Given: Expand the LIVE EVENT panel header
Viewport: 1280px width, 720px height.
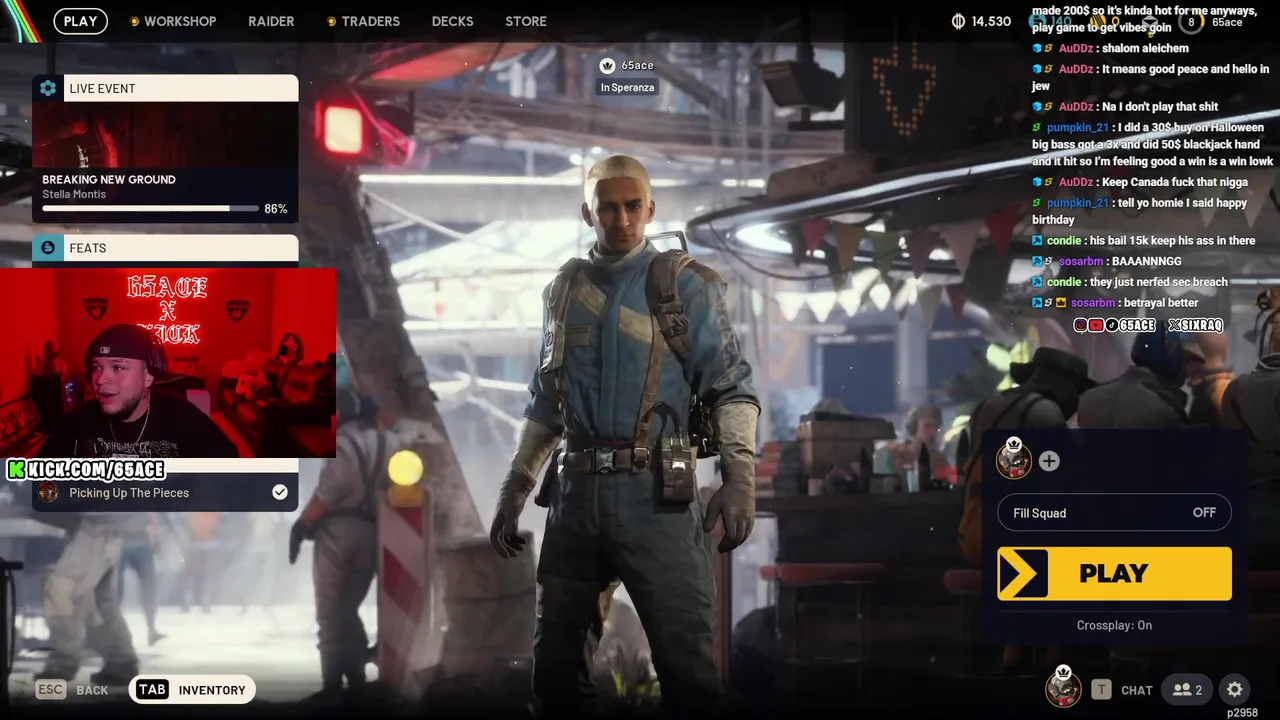Looking at the screenshot, I should (x=165, y=88).
